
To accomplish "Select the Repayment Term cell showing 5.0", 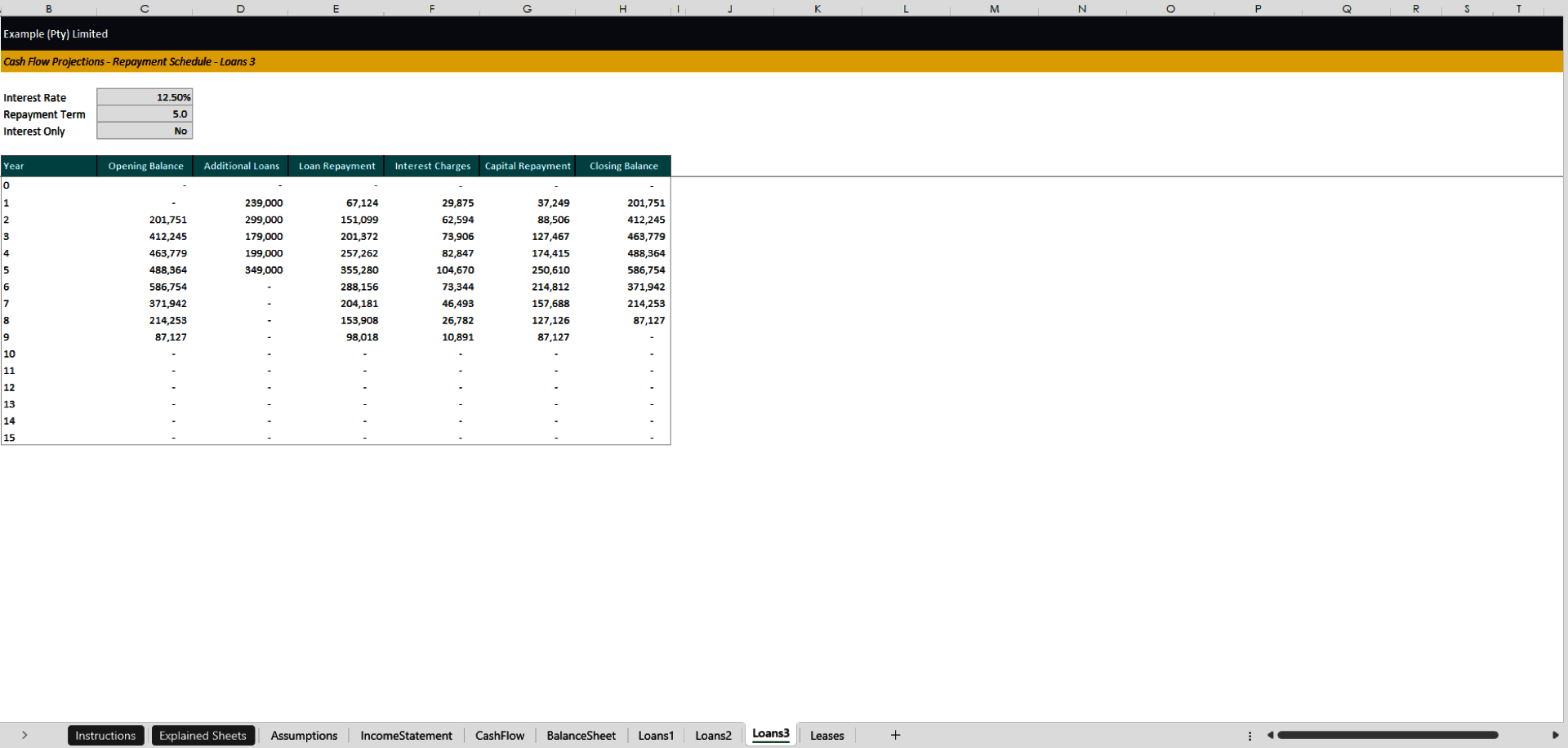I will point(145,114).
